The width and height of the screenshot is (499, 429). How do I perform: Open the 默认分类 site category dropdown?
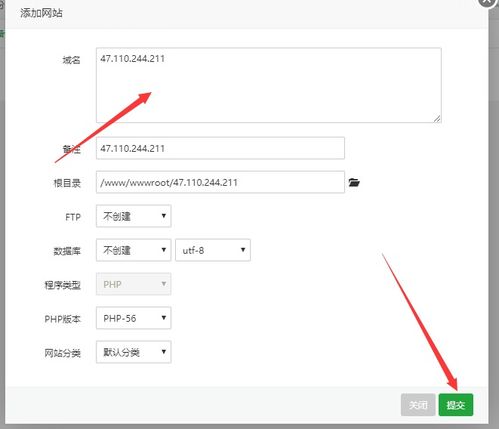pyautogui.click(x=134, y=352)
